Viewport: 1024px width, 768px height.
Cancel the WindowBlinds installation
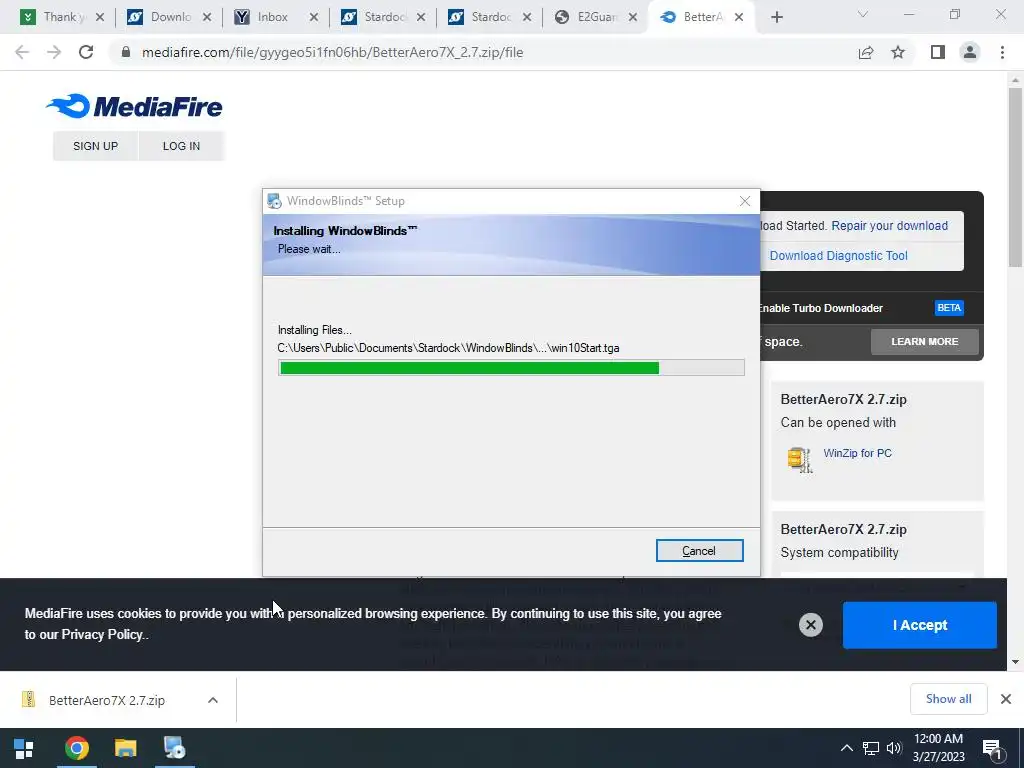699,551
